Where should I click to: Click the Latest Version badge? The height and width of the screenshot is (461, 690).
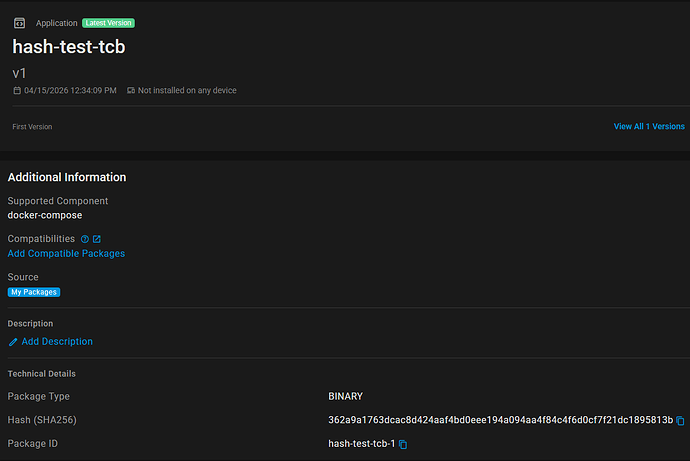point(108,23)
